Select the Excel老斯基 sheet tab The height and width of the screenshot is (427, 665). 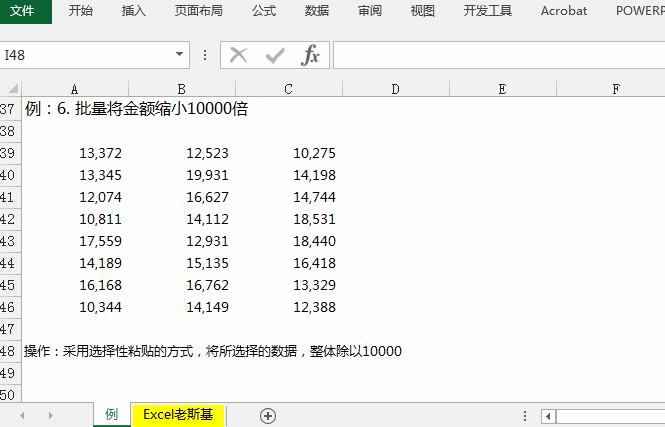[x=178, y=414]
